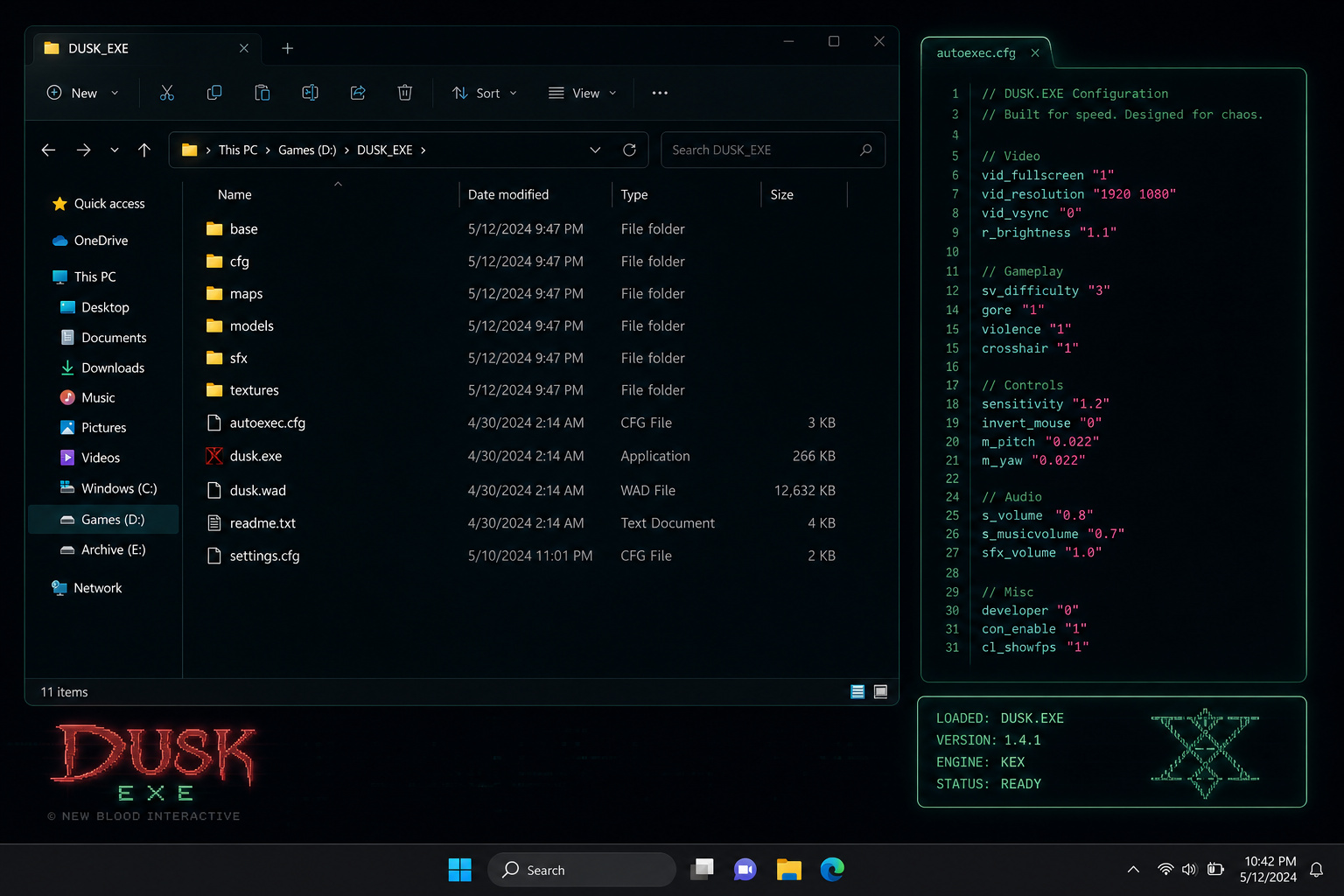Image resolution: width=1344 pixels, height=896 pixels.
Task: Click the Paste clipboard icon
Action: pos(262,93)
